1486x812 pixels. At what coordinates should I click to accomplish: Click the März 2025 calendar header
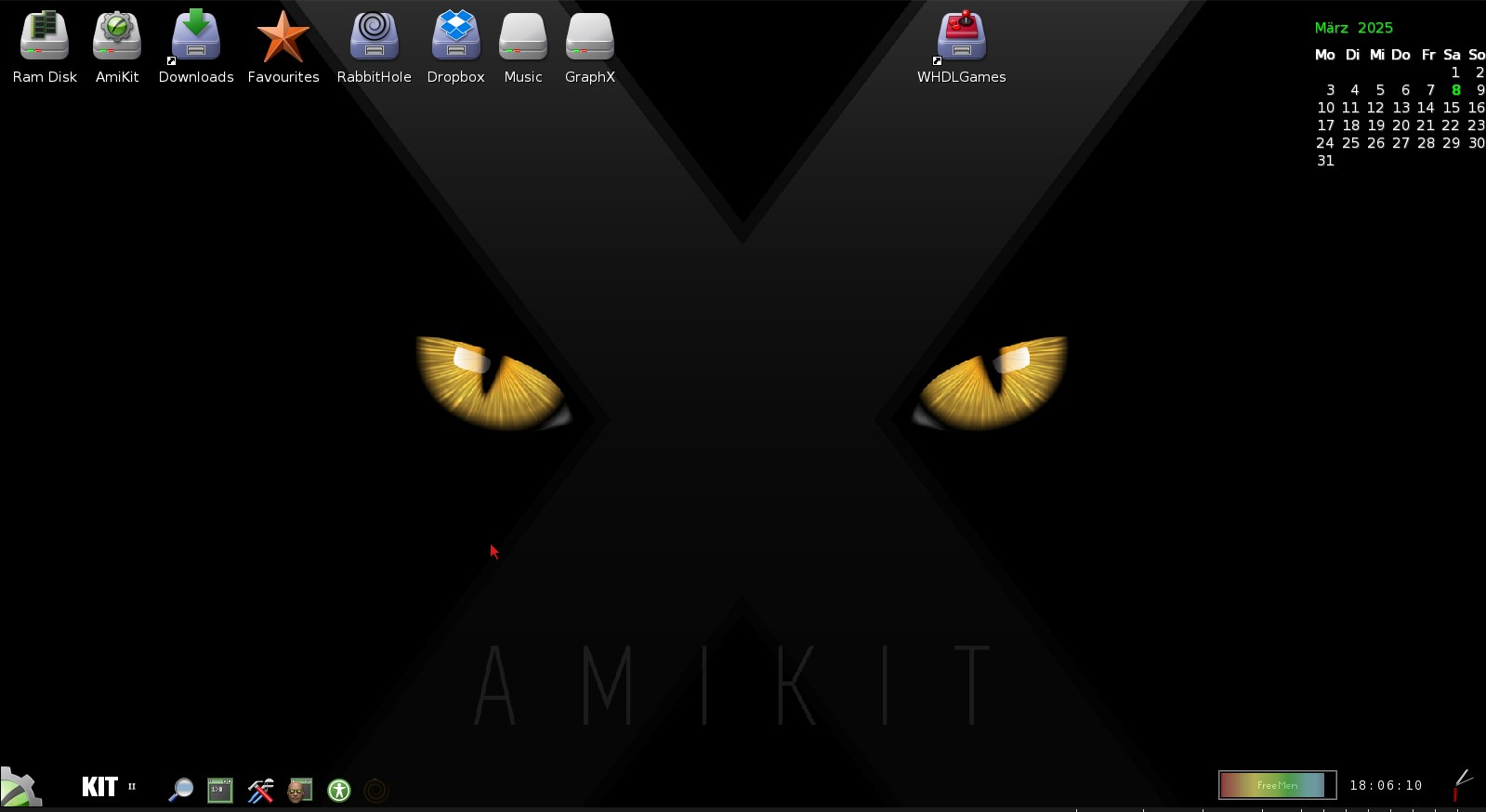(1354, 28)
